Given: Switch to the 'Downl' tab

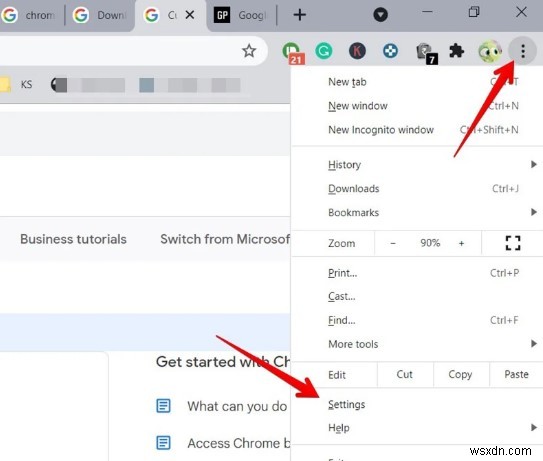Looking at the screenshot, I should 99,16.
